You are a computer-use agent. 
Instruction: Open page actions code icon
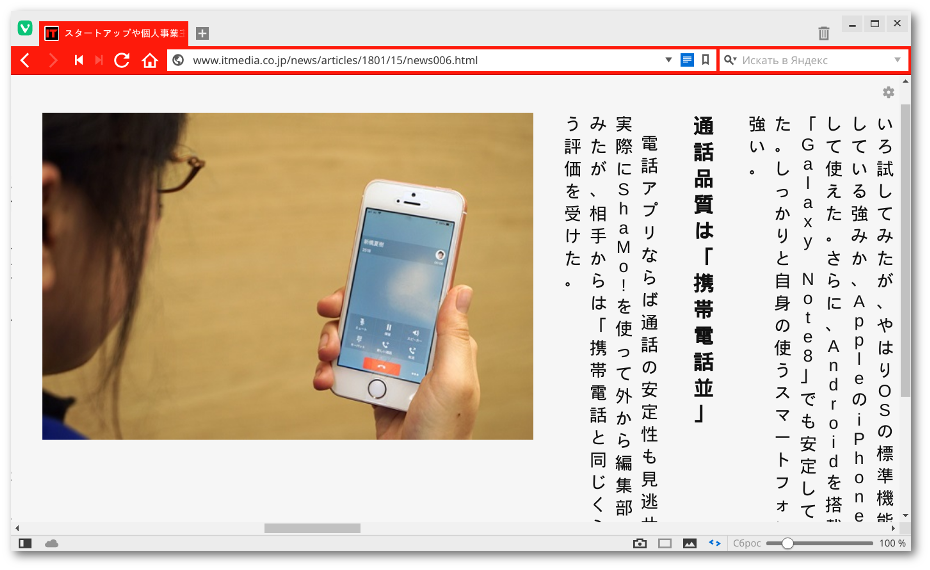point(715,543)
